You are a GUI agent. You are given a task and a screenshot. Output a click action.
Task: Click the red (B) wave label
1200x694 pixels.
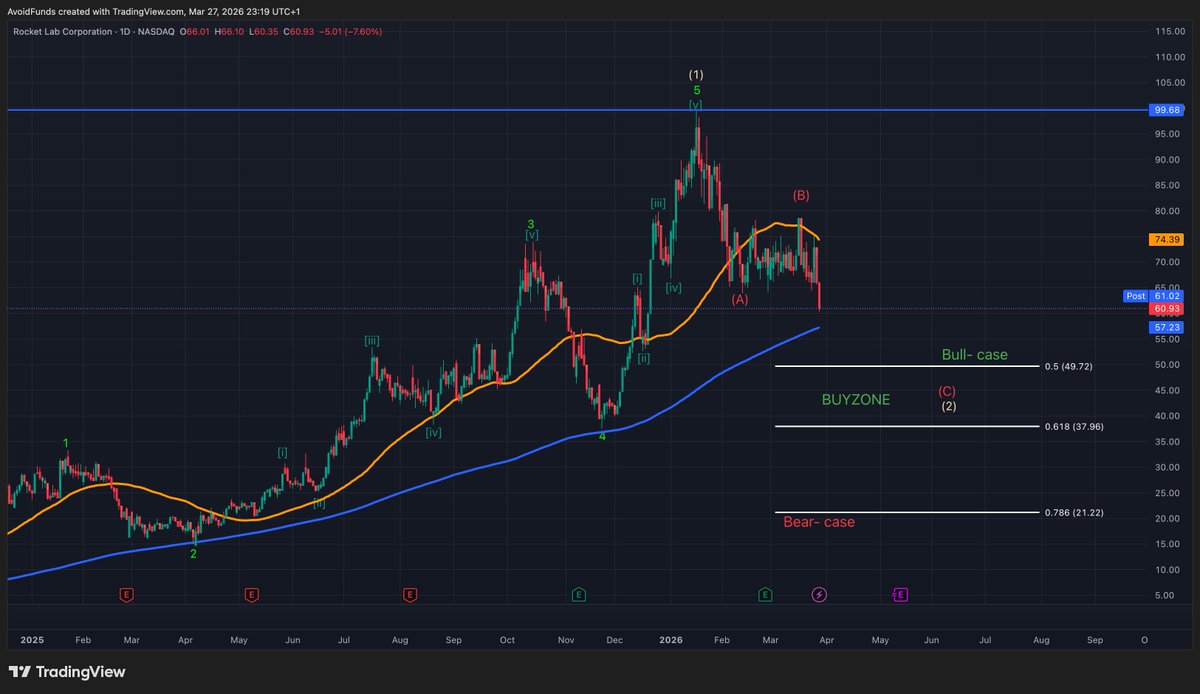click(x=801, y=194)
